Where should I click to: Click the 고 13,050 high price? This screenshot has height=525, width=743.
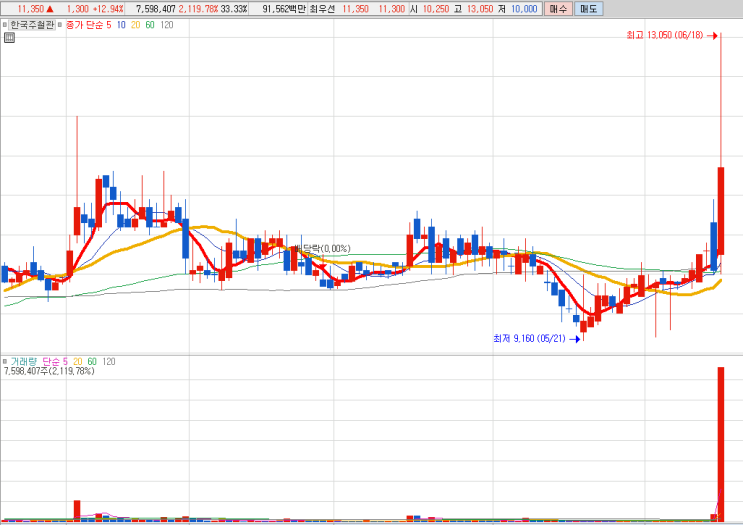click(473, 9)
